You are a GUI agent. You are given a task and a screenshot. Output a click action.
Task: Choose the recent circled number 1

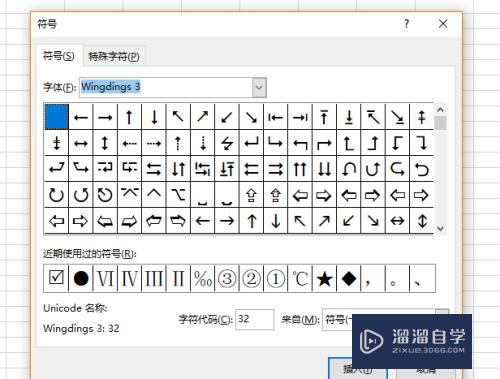[x=276, y=278]
